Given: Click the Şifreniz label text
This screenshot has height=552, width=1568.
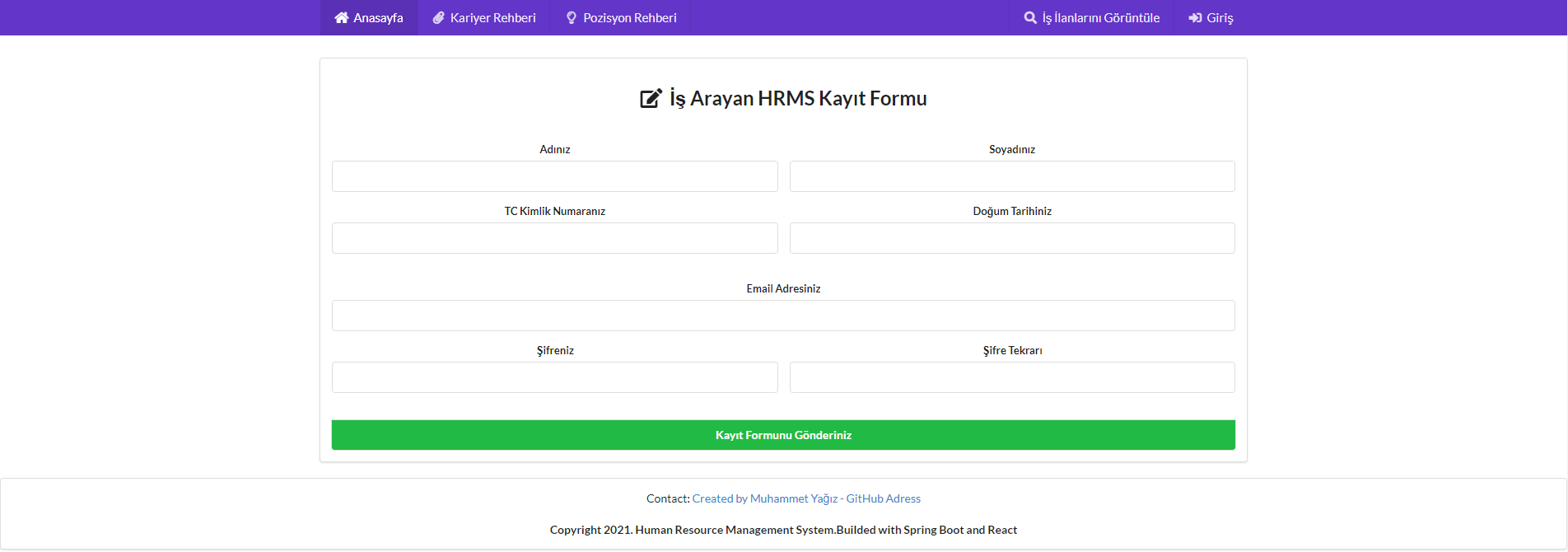Looking at the screenshot, I should [x=555, y=350].
